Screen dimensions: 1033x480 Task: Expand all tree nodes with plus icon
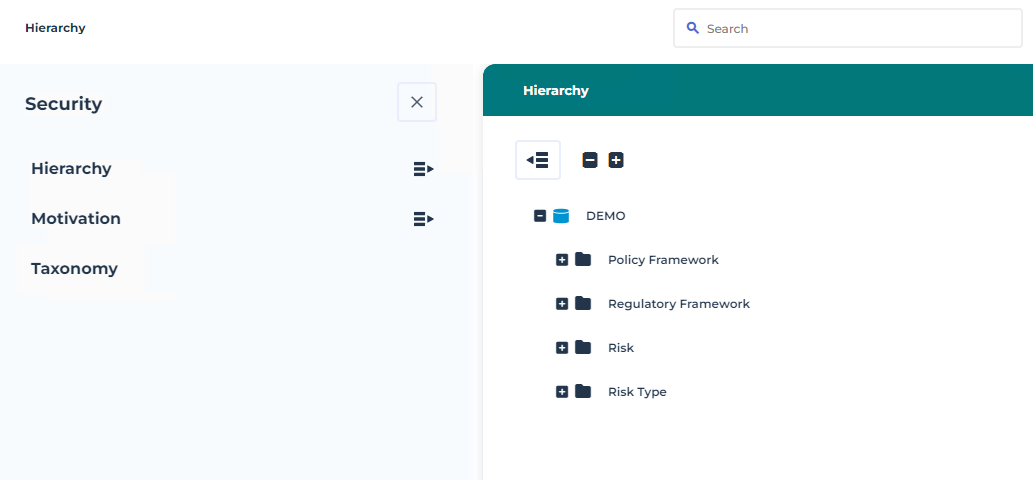coord(616,160)
